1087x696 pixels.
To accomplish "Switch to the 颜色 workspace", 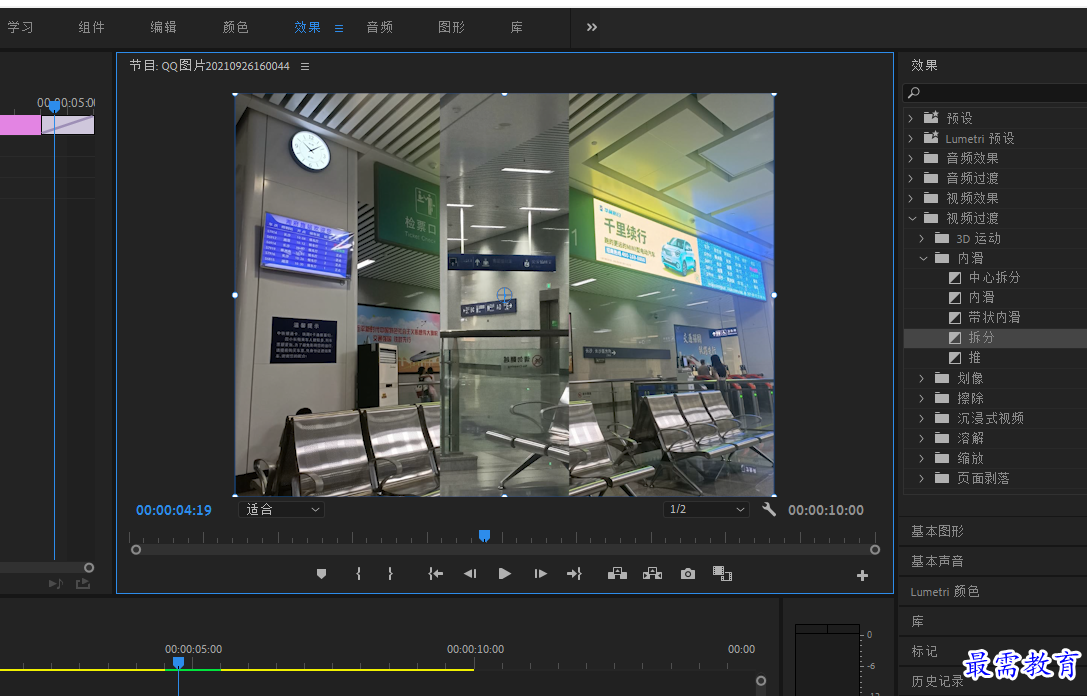I will [x=235, y=27].
